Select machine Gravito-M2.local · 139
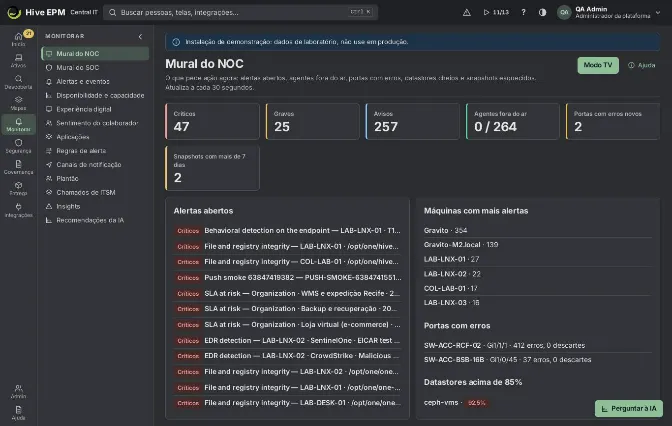Viewport: 672px width, 426px height. click(537, 245)
